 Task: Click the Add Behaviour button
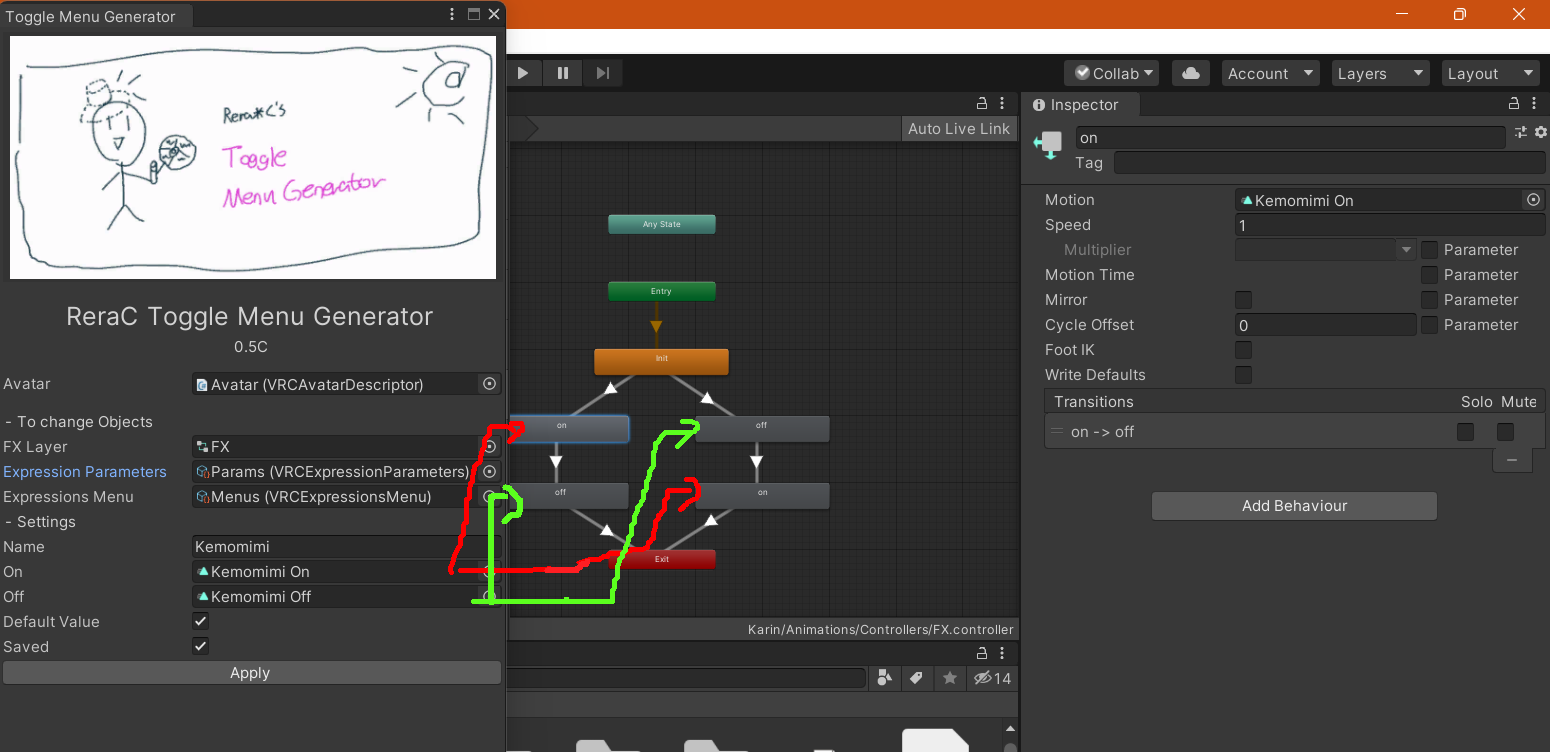pos(1294,506)
